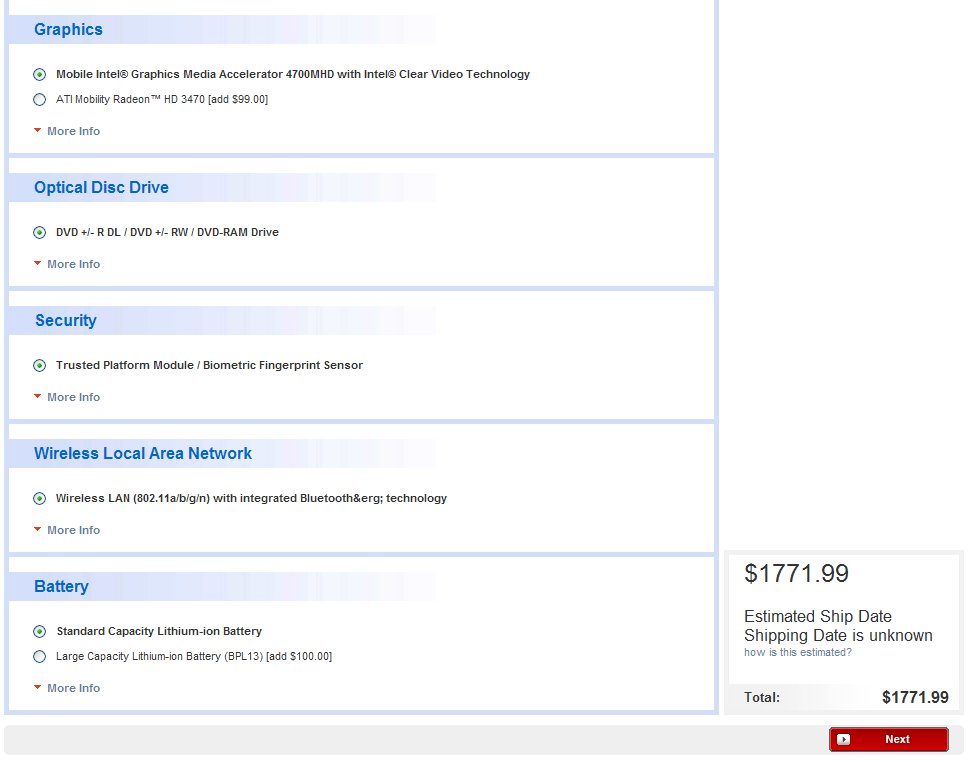This screenshot has width=974, height=762.
Task: Click 'Estimated Ship Date' label
Action: (817, 616)
